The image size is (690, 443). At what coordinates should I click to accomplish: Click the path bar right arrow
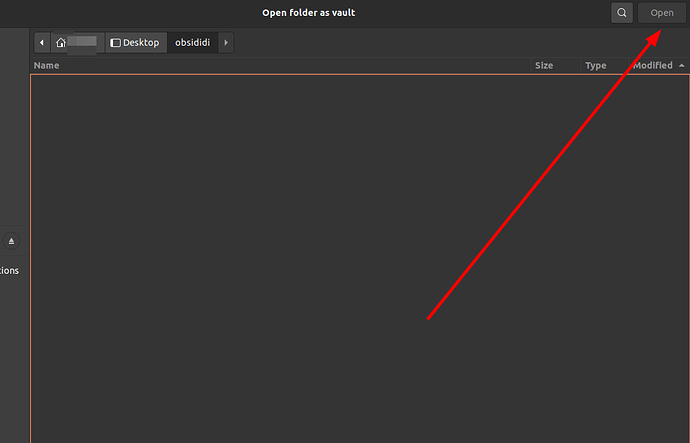[226, 43]
